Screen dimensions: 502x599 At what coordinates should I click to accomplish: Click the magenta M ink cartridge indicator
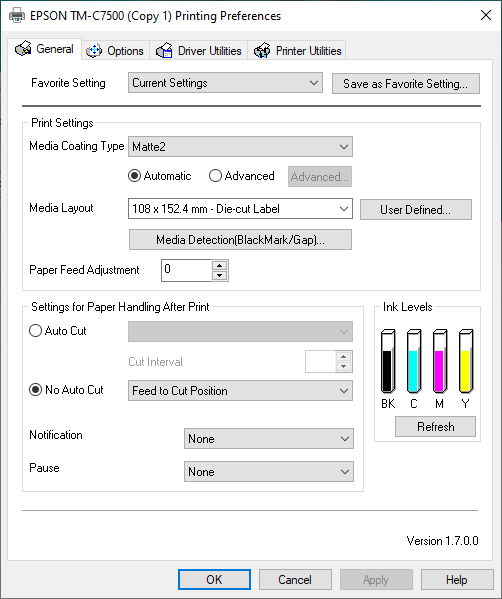coord(440,361)
